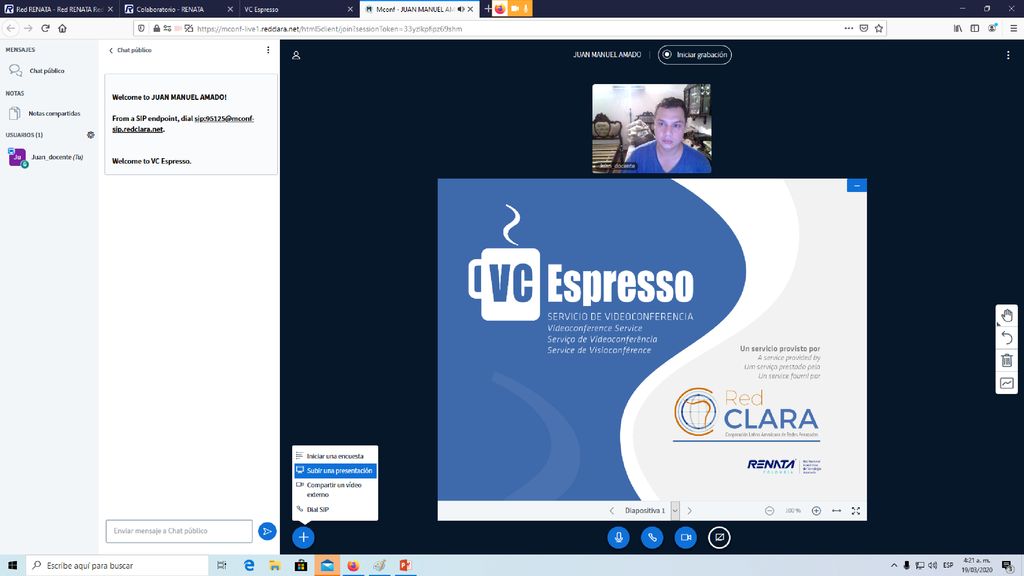Switch to the VC Espresso tab
Image resolution: width=1024 pixels, height=576 pixels.
click(297, 9)
